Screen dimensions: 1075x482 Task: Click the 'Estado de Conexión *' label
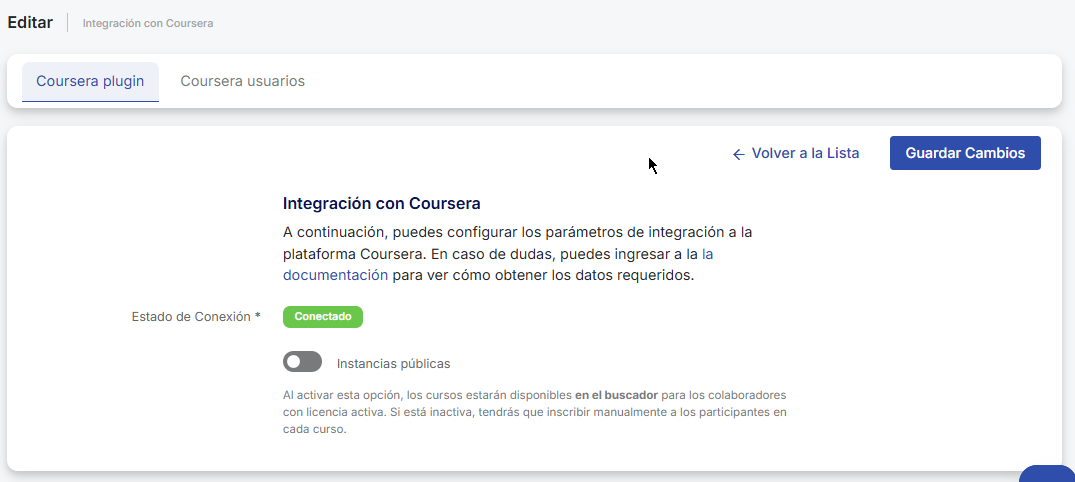(x=196, y=317)
